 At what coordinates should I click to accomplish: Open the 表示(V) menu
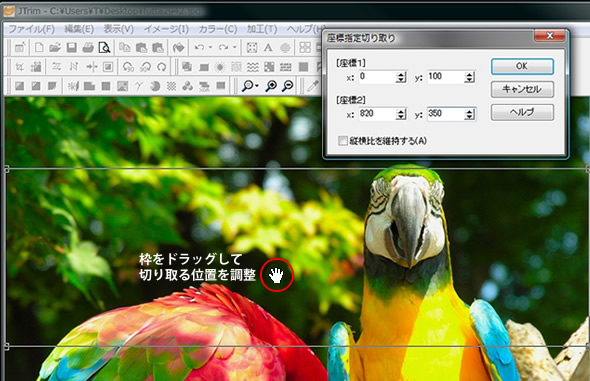(119, 29)
